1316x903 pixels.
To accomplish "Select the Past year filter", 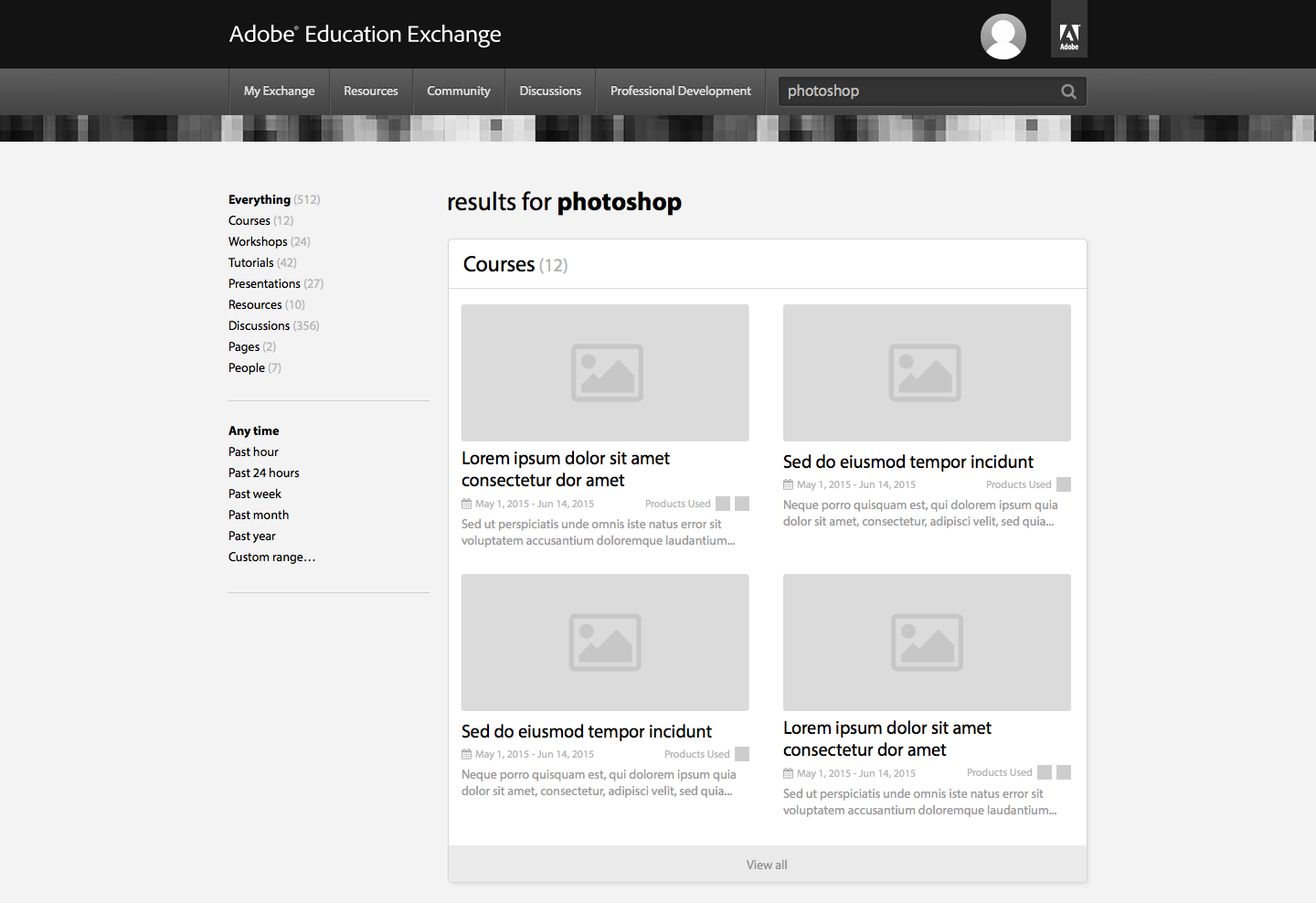I will (252, 536).
